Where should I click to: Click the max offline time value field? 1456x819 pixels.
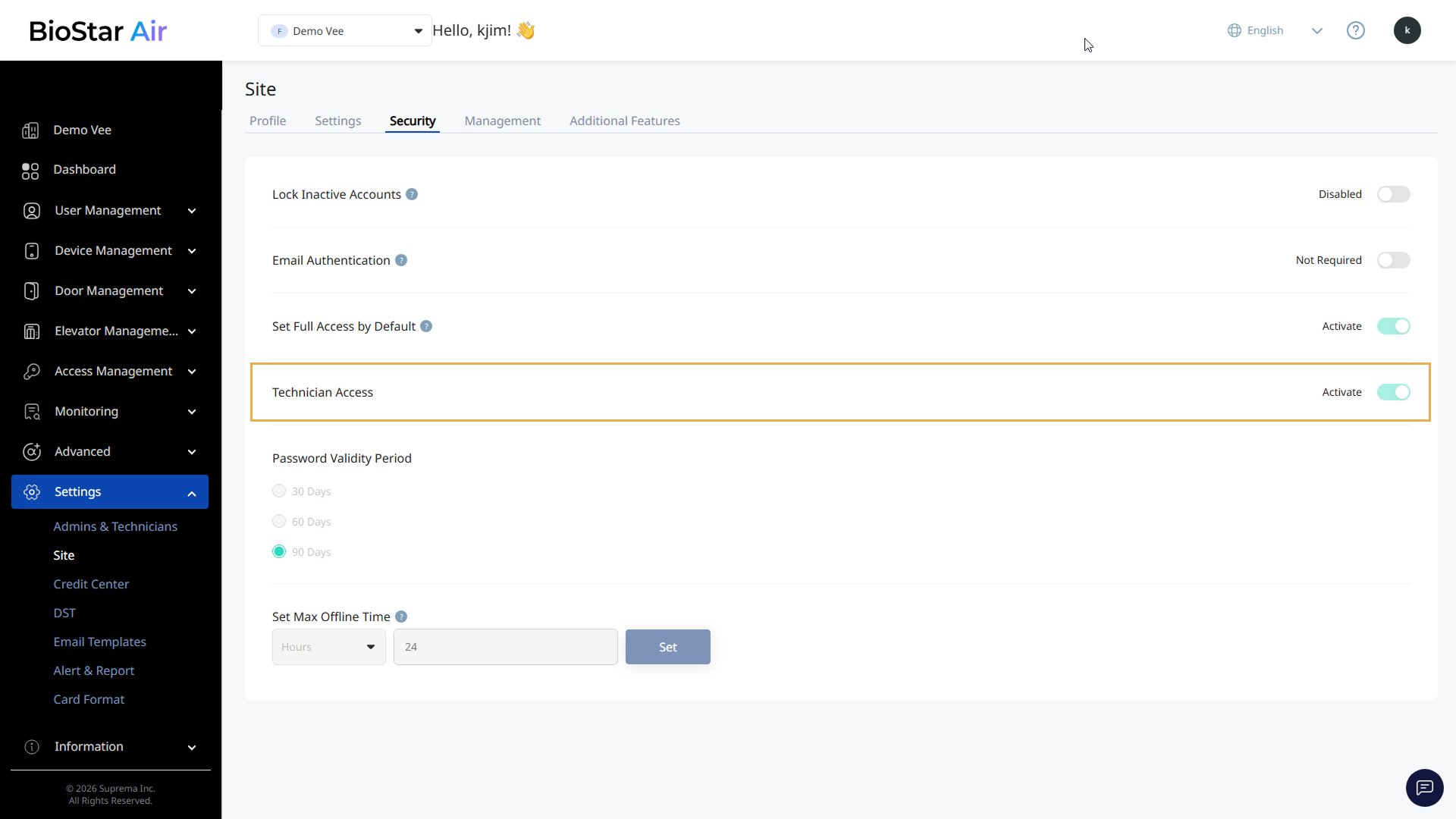505,647
